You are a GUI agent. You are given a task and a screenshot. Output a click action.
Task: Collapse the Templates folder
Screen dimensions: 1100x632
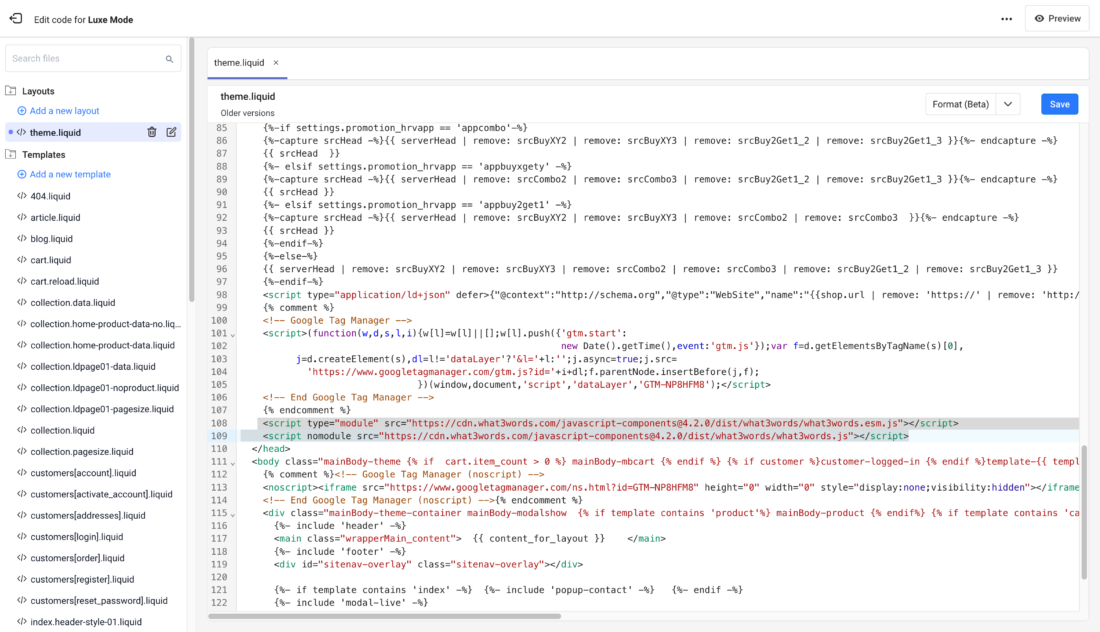11,154
